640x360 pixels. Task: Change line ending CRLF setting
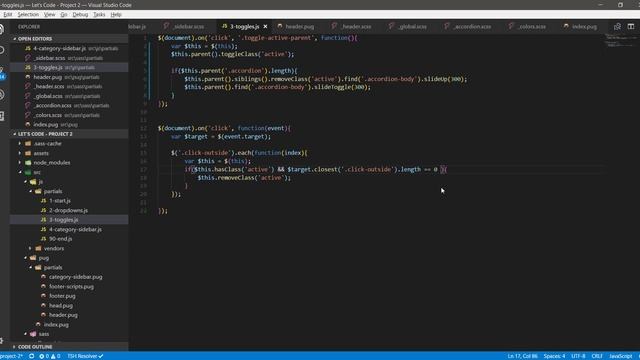[x=597, y=356]
